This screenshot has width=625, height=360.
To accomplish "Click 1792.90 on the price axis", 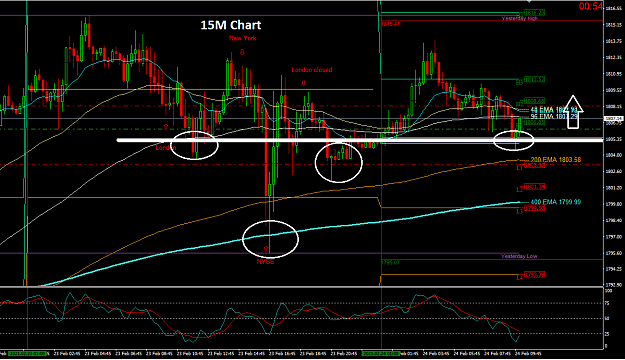I will [x=613, y=285].
